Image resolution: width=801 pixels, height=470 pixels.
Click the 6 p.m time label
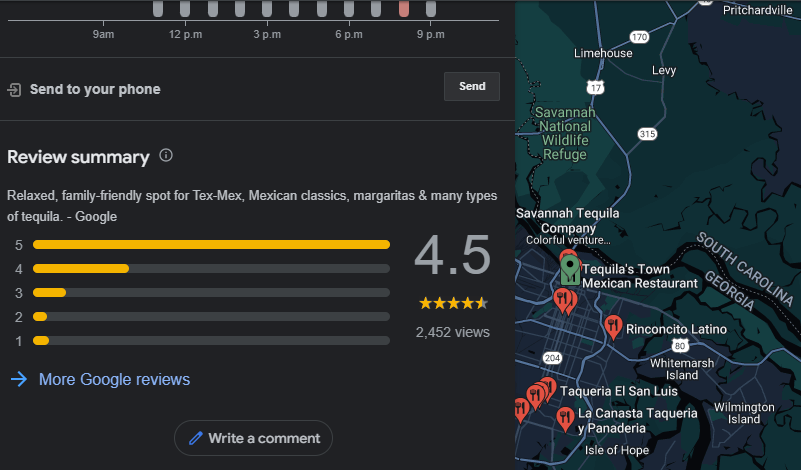click(x=349, y=34)
